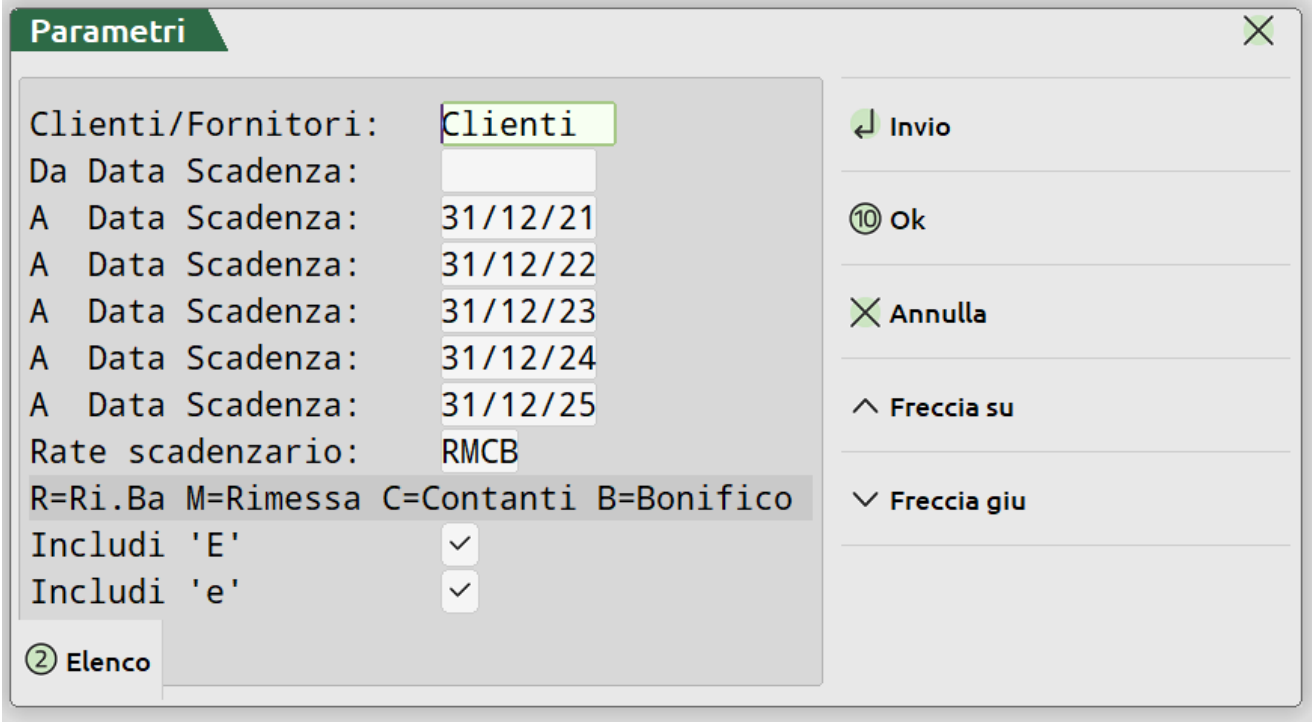The height and width of the screenshot is (722, 1312).
Task: Select the date field showing 31/12/25
Action: (518, 405)
